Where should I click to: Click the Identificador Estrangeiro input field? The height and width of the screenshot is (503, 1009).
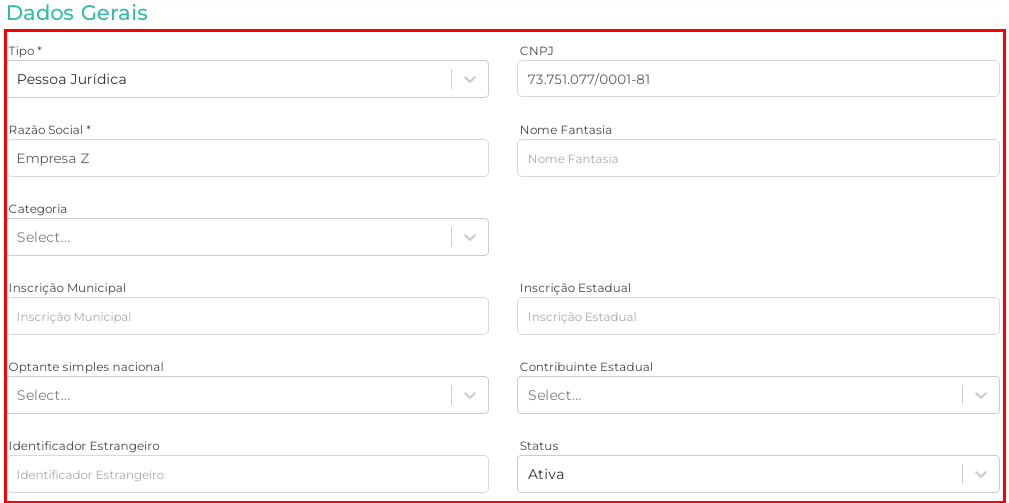[247, 474]
